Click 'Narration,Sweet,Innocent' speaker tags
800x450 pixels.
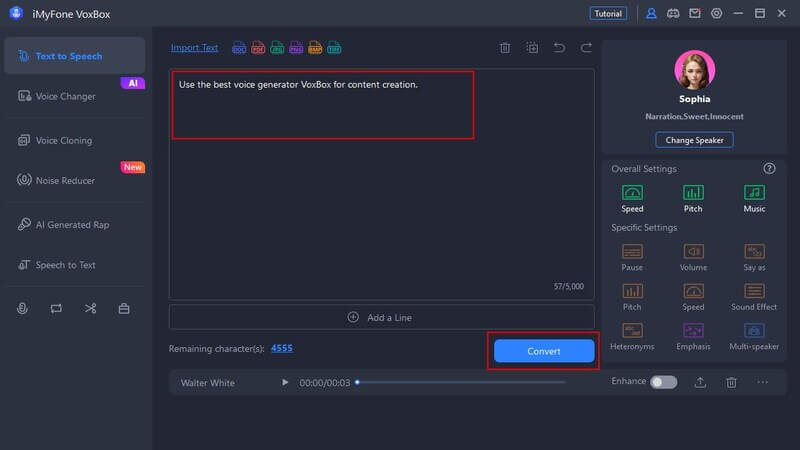tap(694, 116)
